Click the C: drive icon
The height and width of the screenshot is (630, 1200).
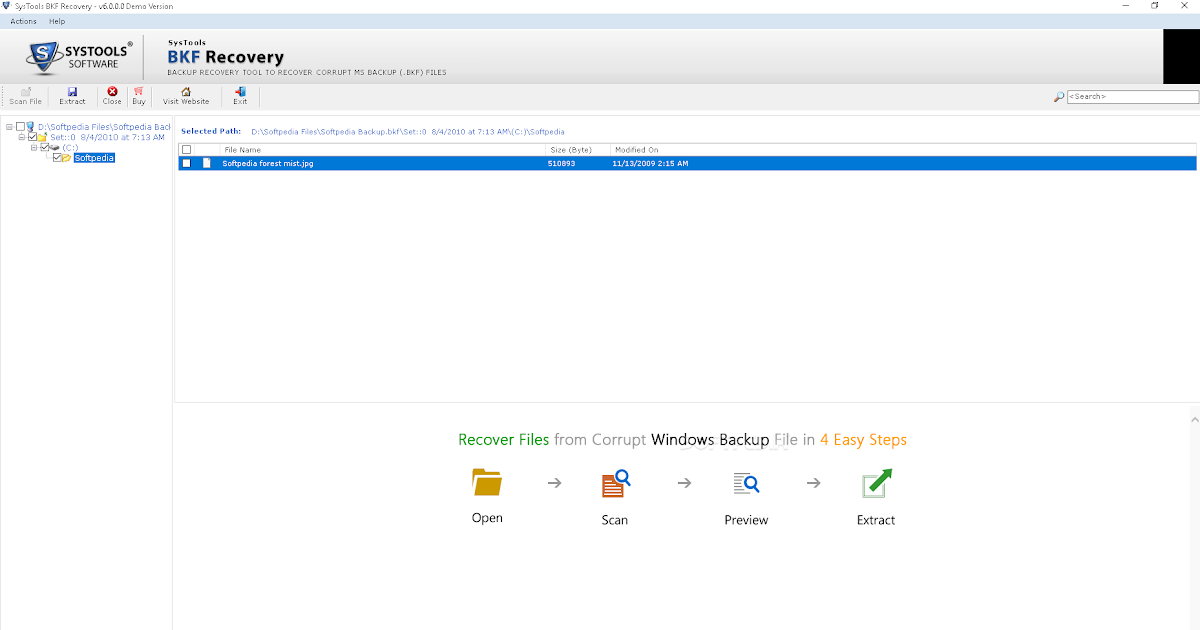point(54,147)
